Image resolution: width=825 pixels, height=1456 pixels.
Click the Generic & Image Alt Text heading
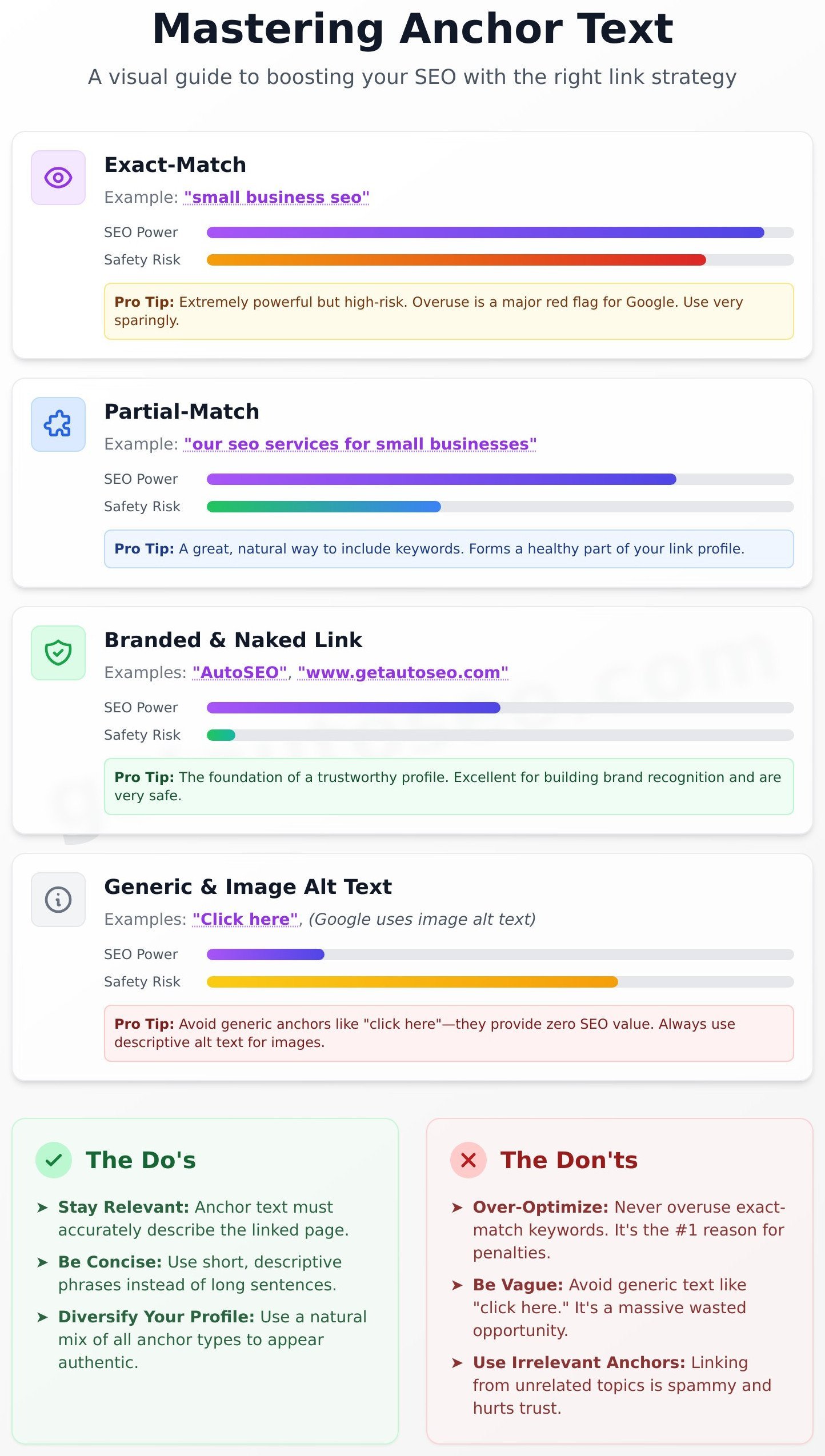248,887
